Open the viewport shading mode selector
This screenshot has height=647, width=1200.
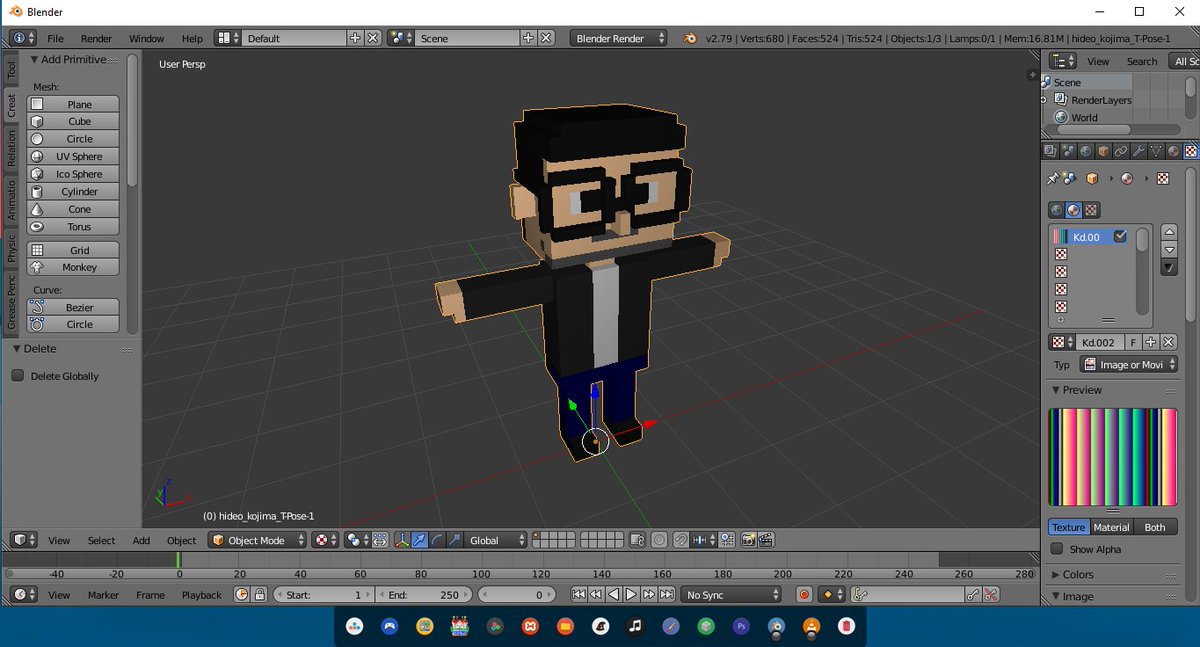pos(326,540)
